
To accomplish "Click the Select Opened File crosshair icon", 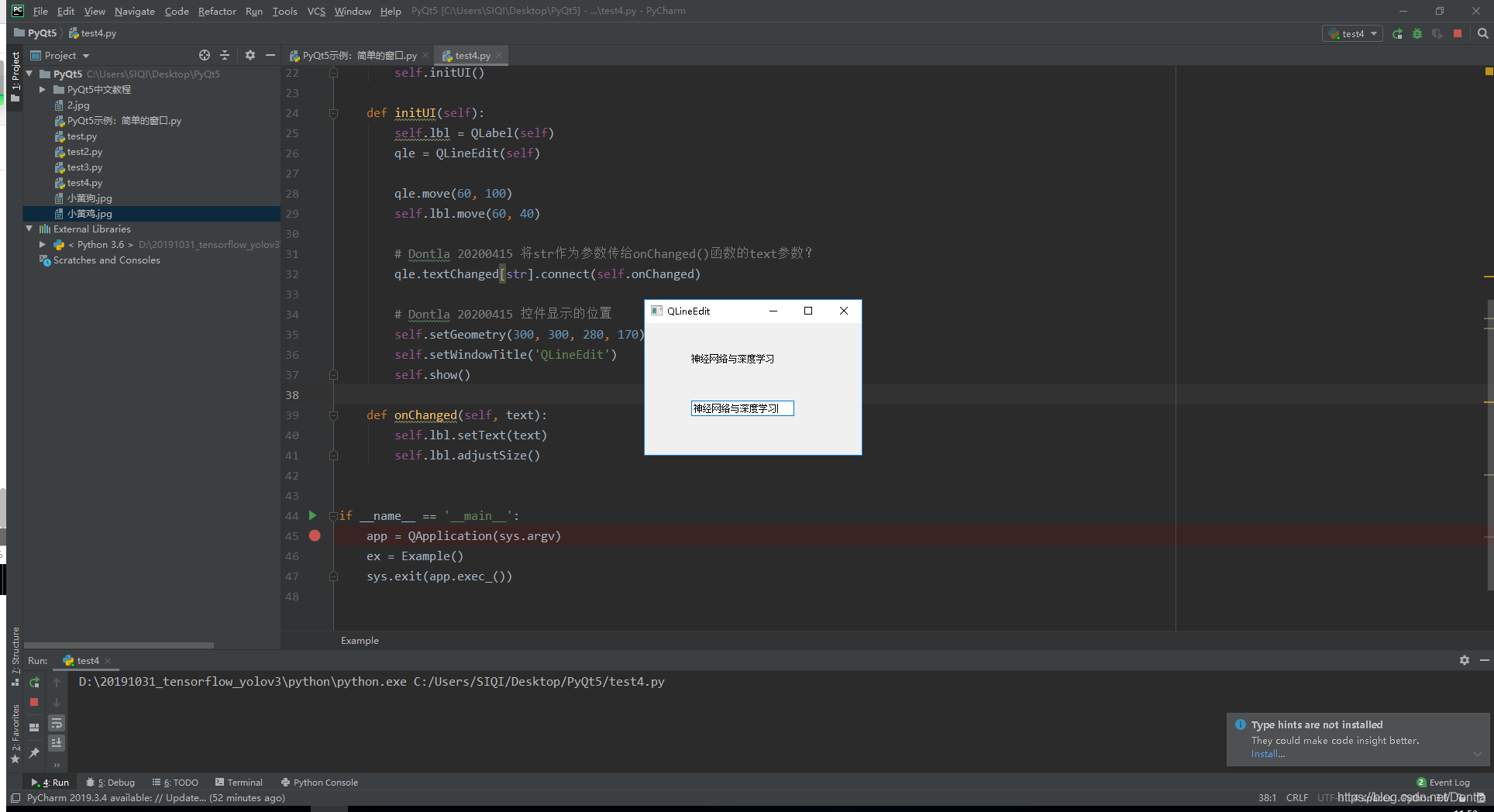I will pyautogui.click(x=205, y=55).
